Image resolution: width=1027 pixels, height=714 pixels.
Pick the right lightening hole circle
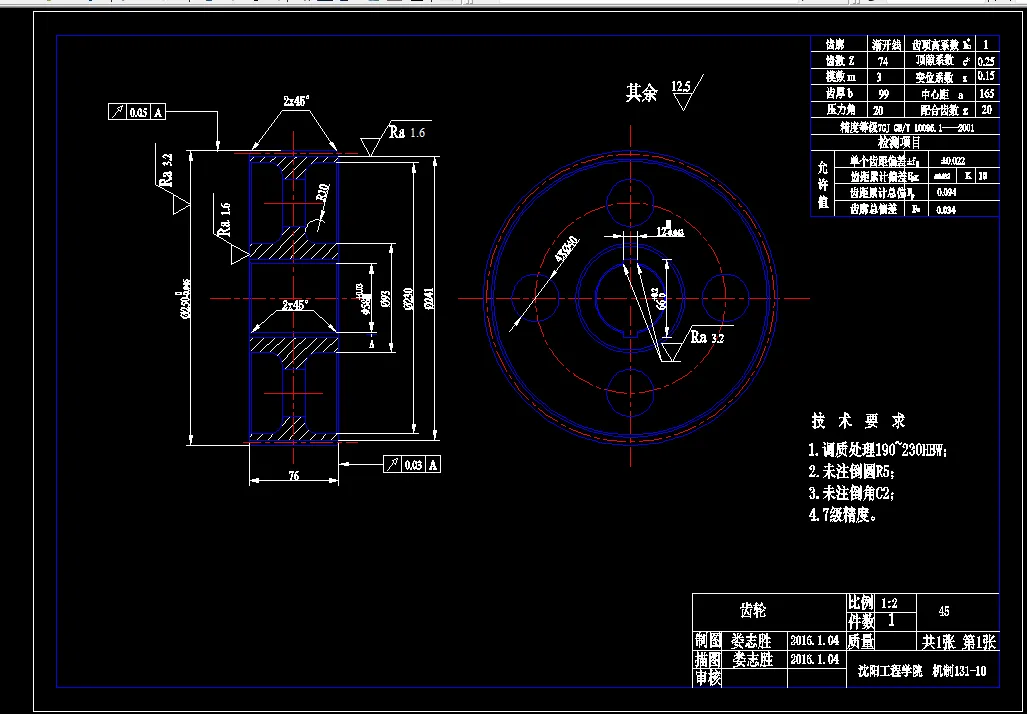point(726,297)
